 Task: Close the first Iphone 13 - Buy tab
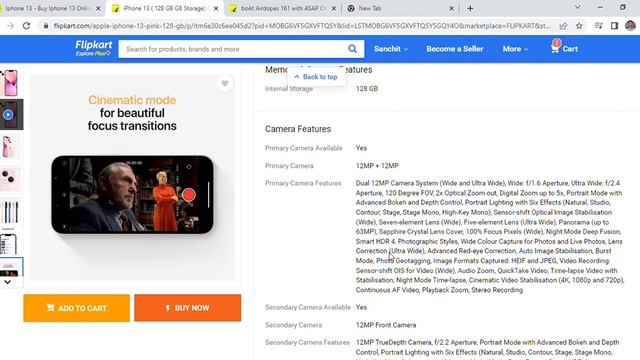click(98, 8)
